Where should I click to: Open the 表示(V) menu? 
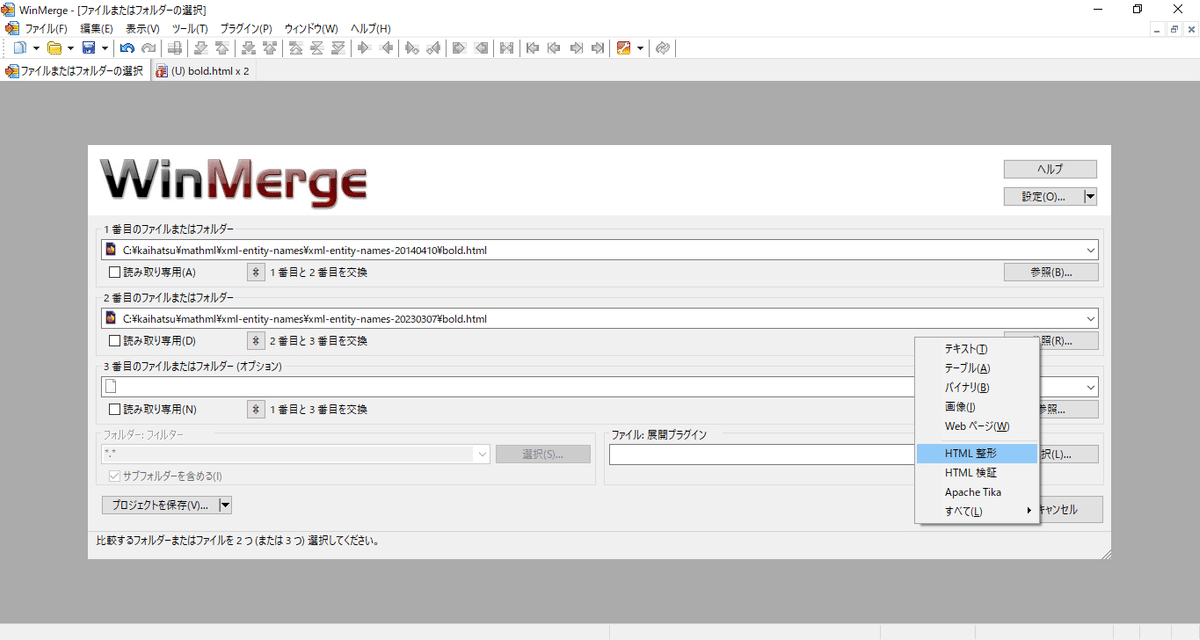(x=142, y=28)
